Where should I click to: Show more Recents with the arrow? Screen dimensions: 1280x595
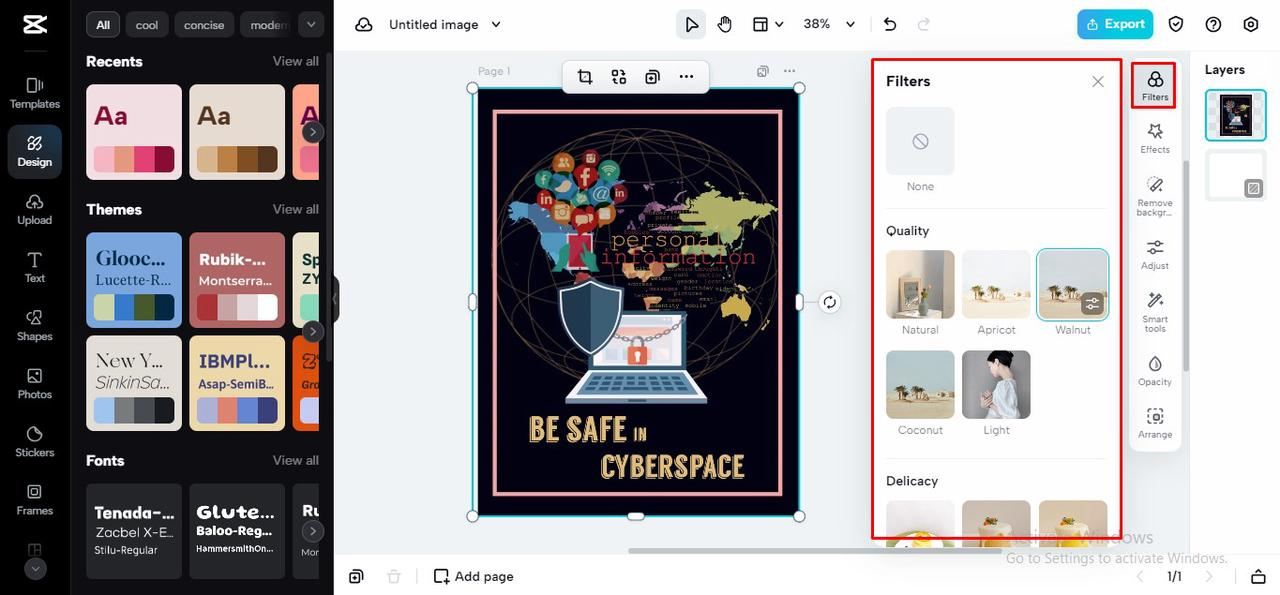(313, 132)
